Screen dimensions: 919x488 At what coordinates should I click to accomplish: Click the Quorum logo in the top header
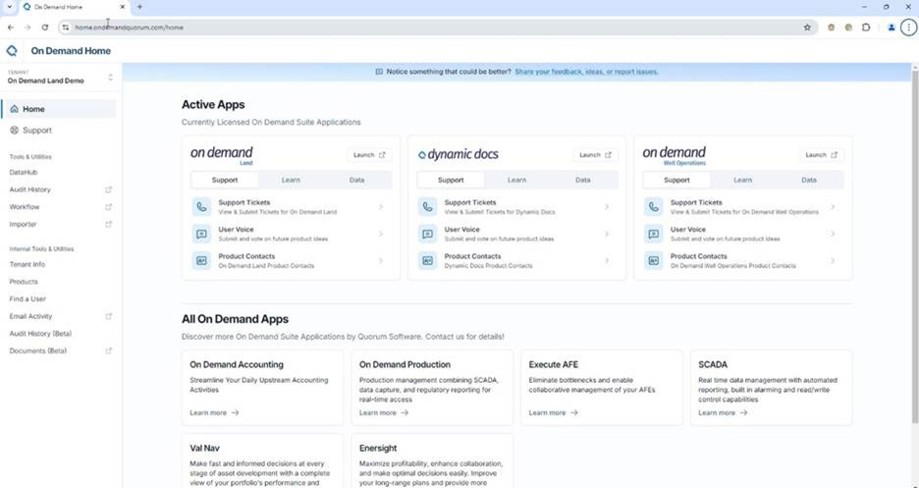12,50
